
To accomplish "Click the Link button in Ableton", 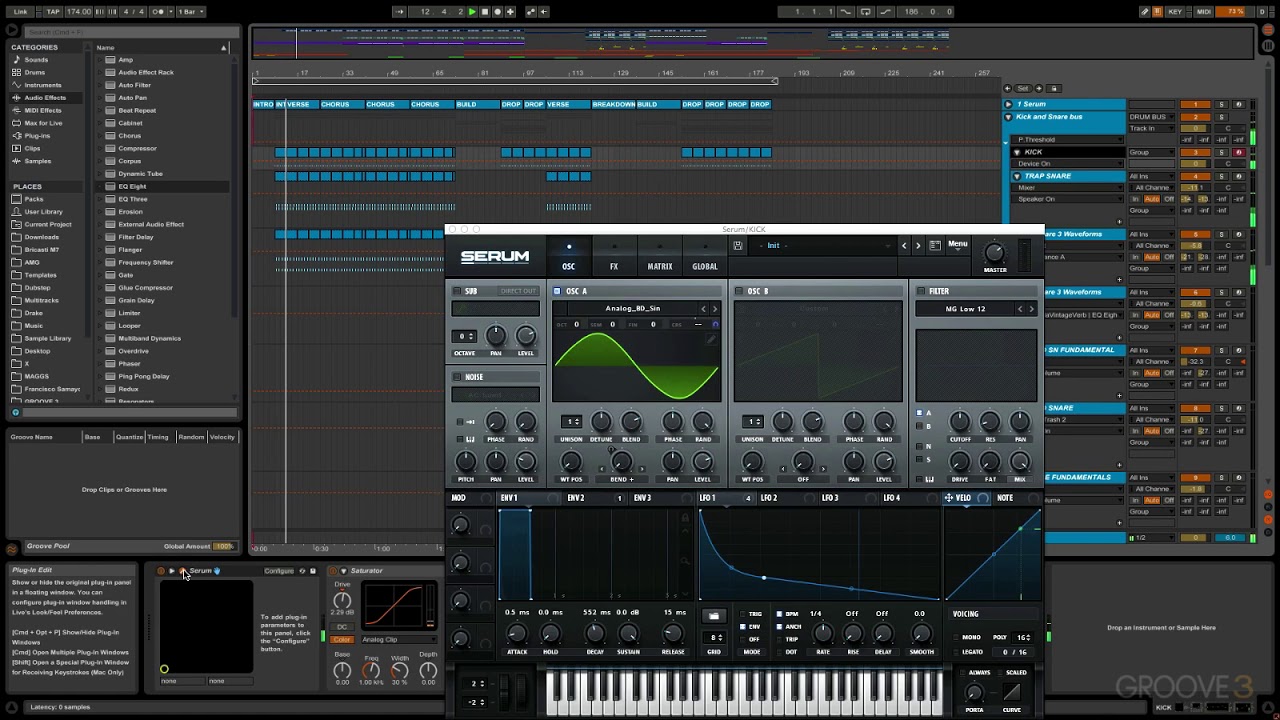I will click(x=20, y=12).
